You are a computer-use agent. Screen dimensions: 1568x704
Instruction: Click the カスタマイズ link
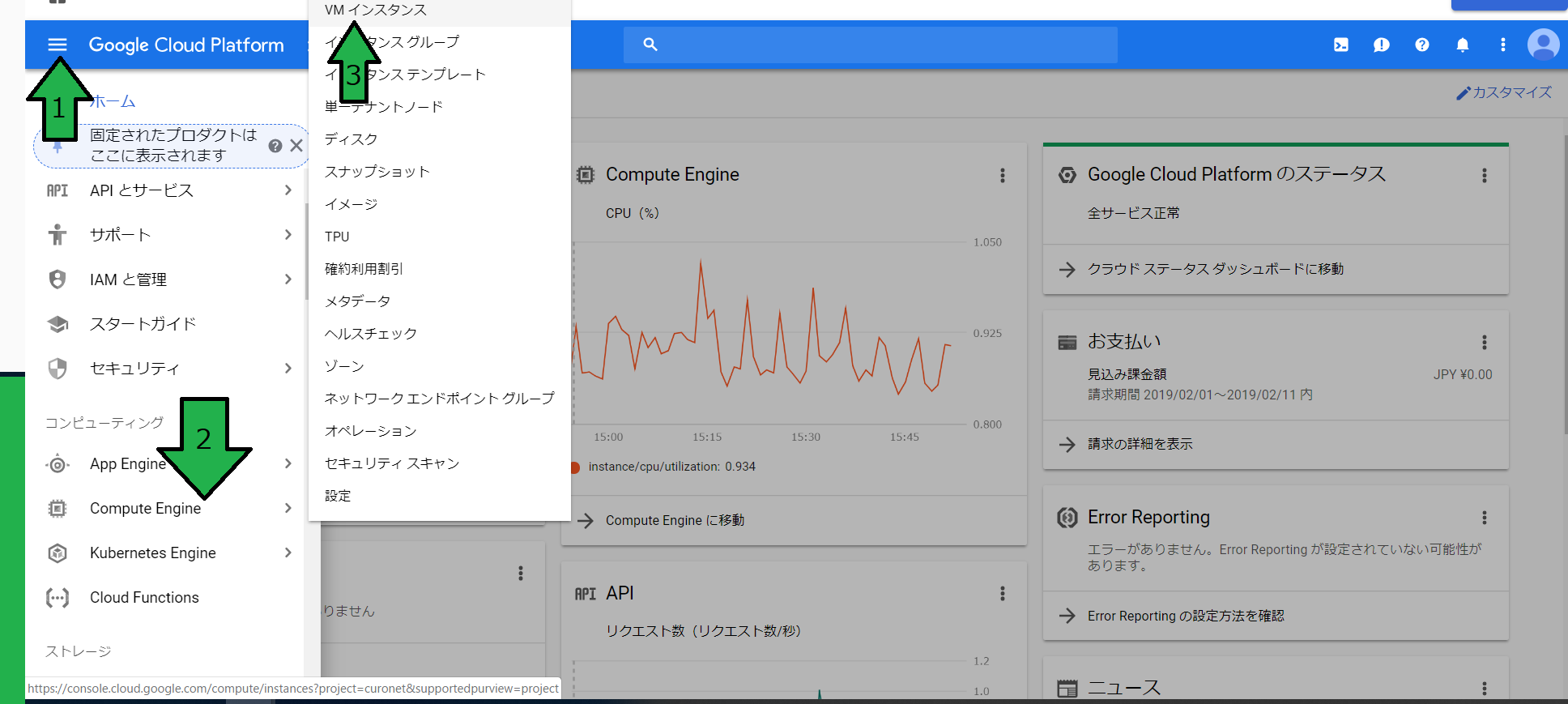point(1504,92)
